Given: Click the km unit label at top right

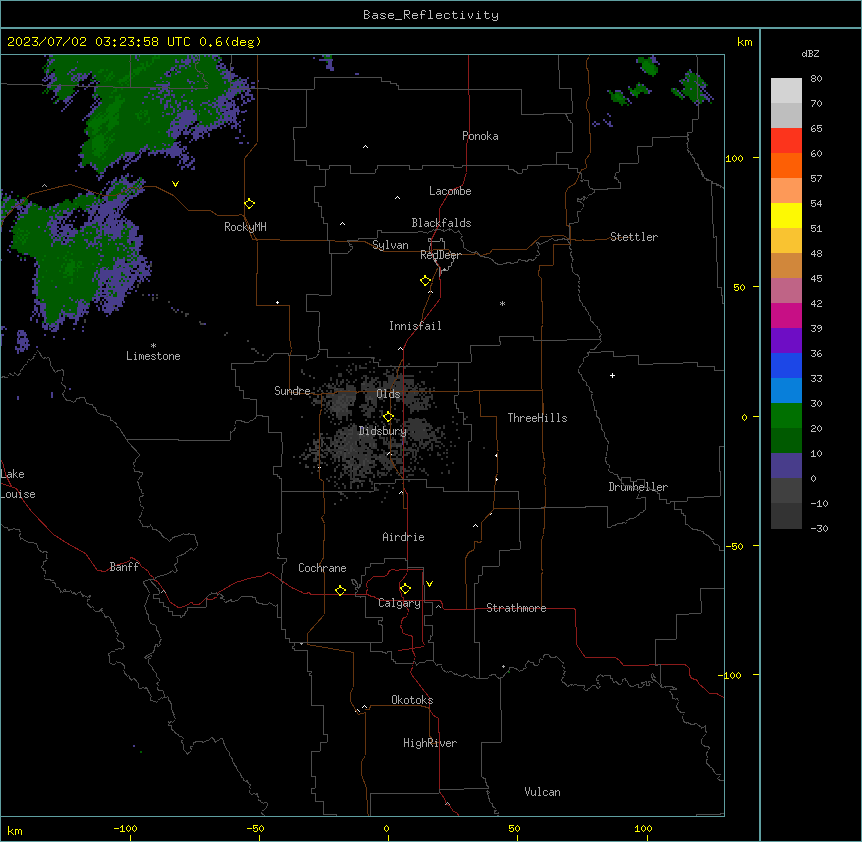Looking at the screenshot, I should point(744,42).
